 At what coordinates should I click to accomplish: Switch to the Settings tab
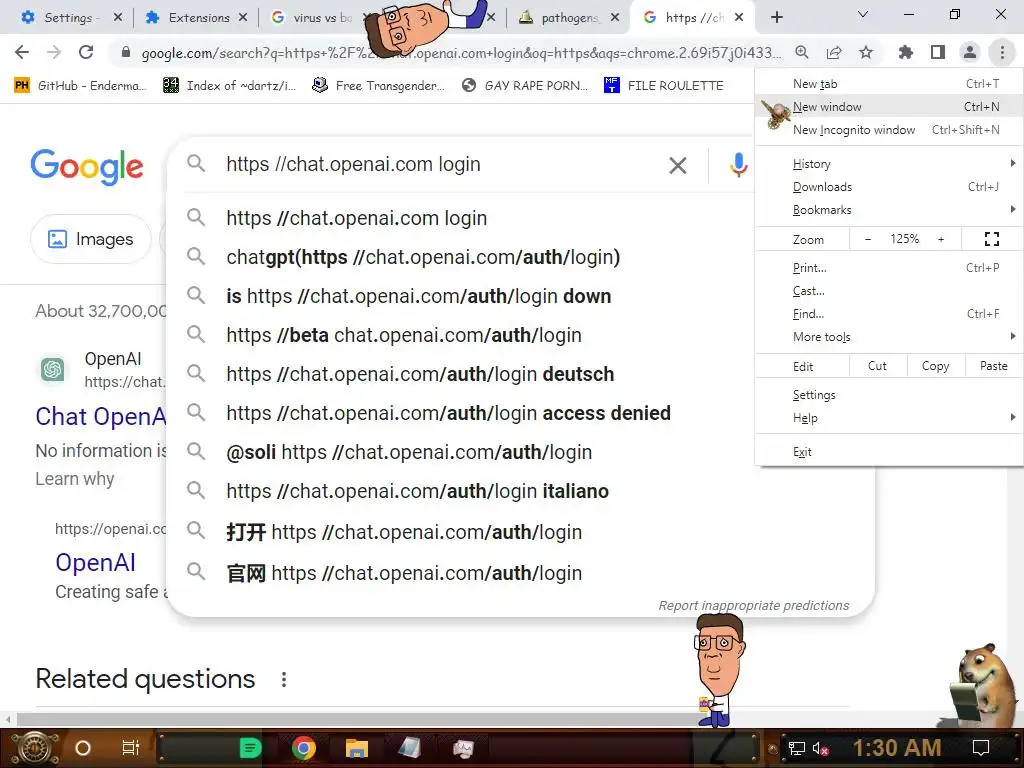point(62,18)
